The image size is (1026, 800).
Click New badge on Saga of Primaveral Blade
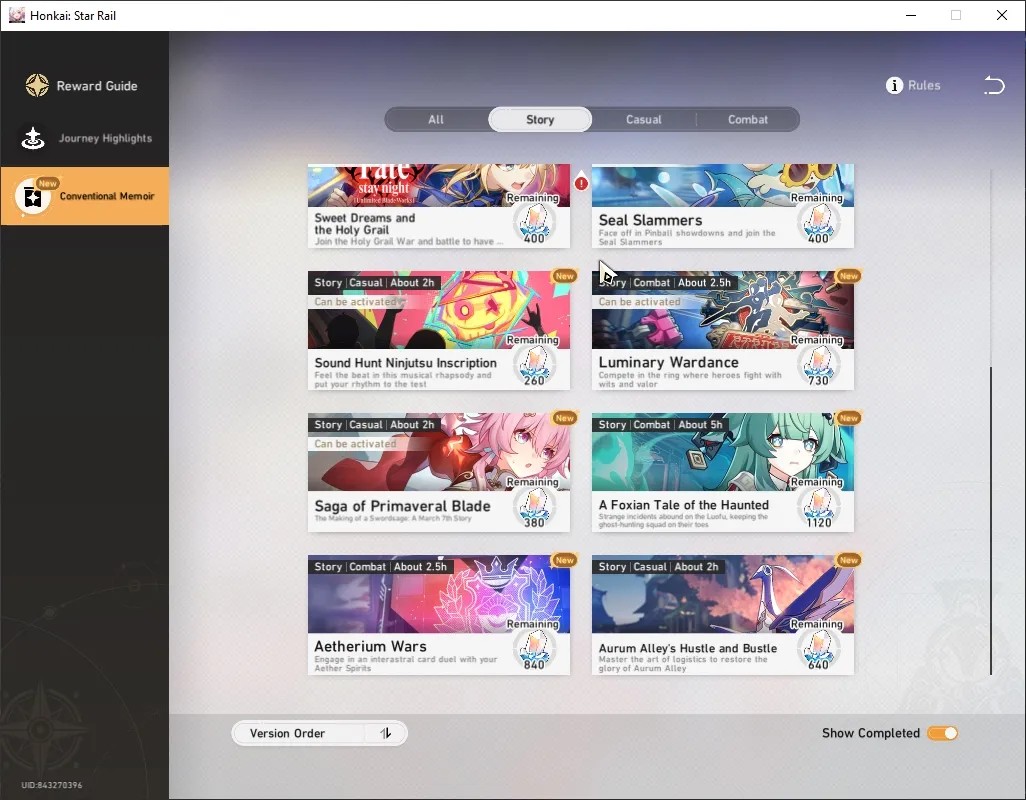point(564,418)
